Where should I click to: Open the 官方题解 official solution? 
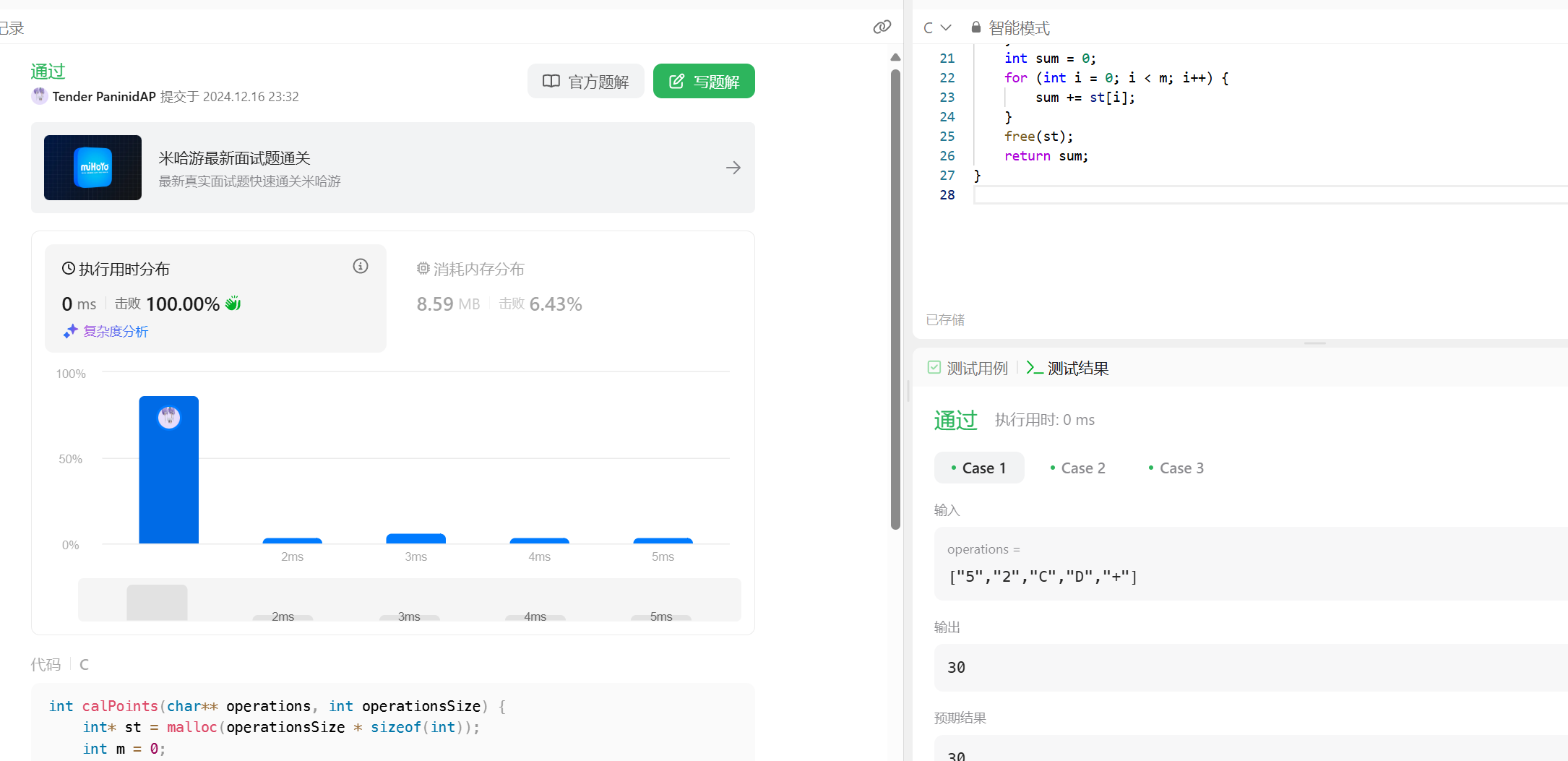pyautogui.click(x=585, y=82)
